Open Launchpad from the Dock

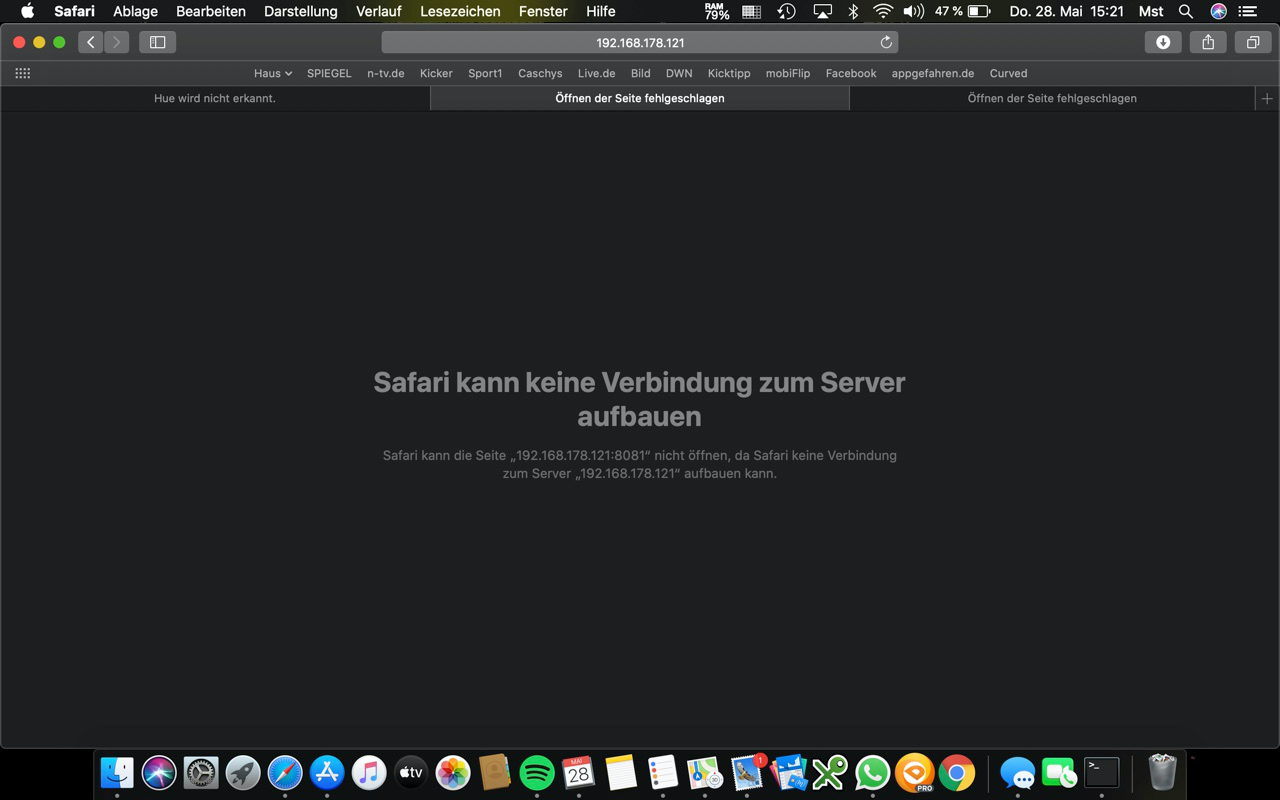[243, 773]
